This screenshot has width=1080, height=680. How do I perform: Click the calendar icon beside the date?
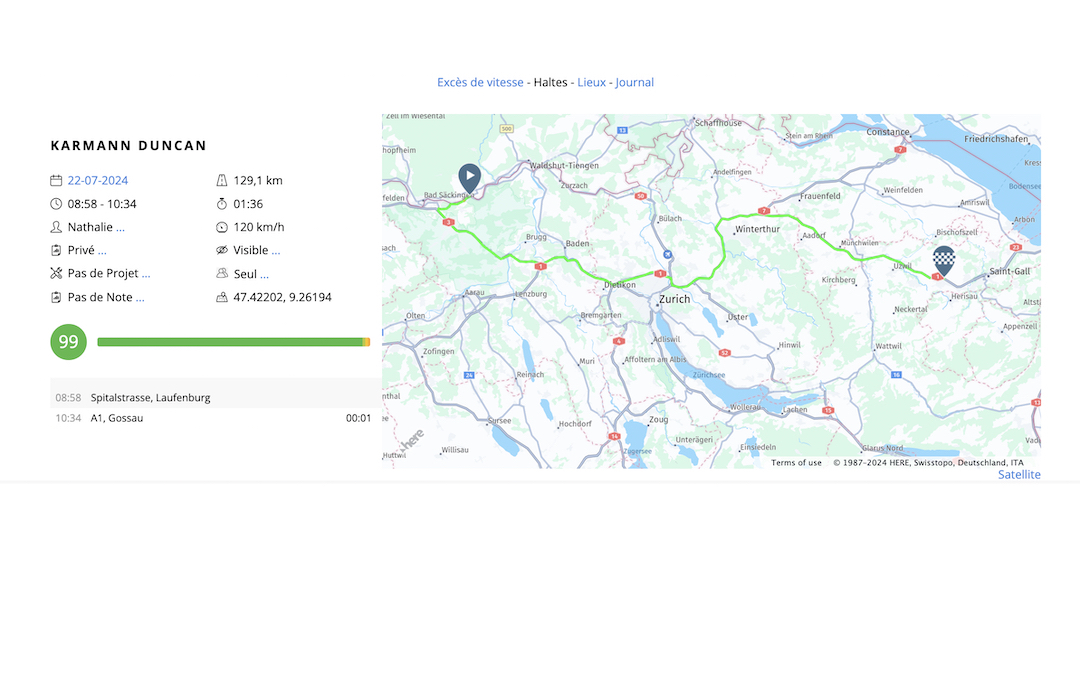(56, 181)
